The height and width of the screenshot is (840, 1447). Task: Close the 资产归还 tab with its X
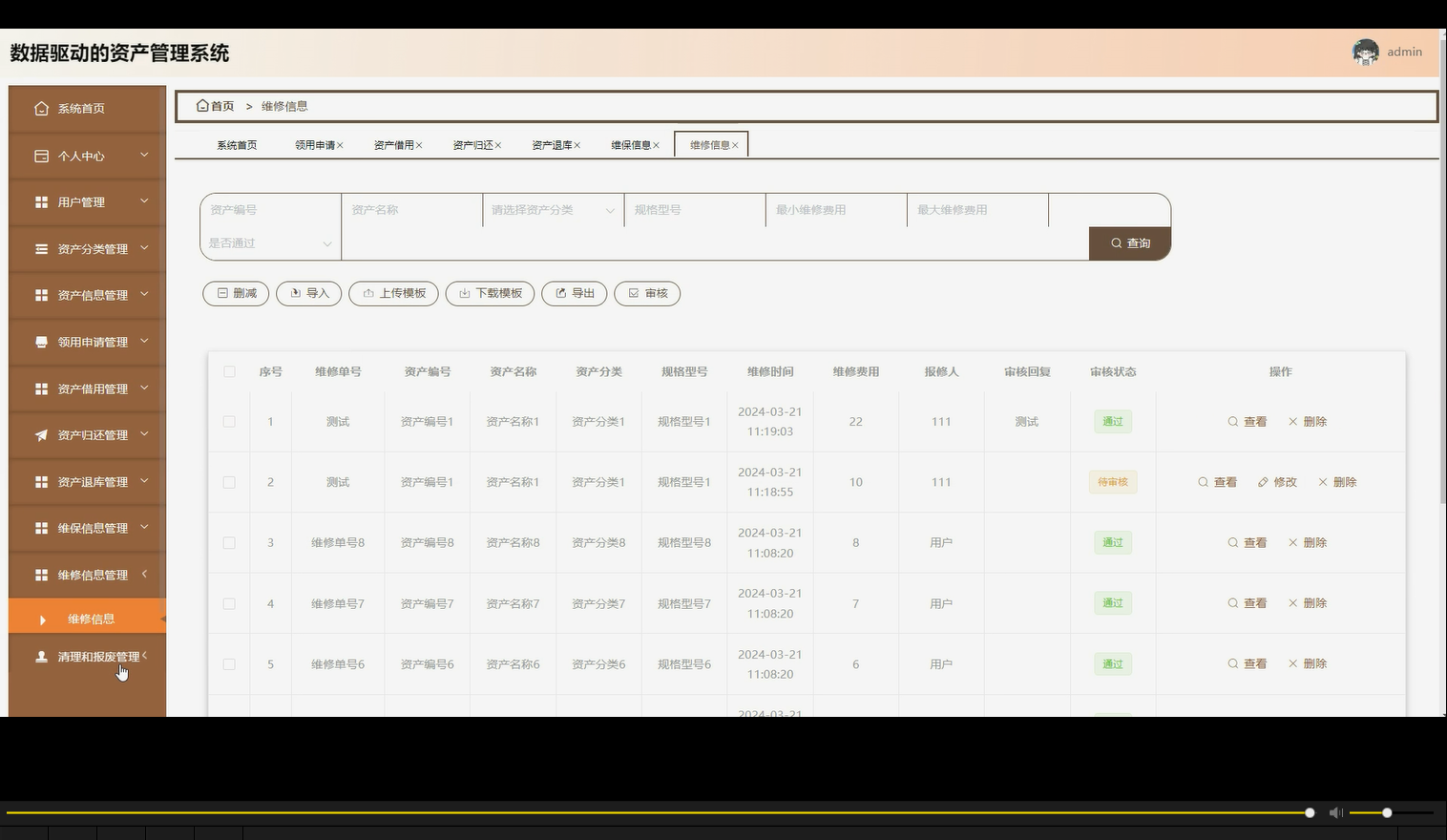point(498,145)
